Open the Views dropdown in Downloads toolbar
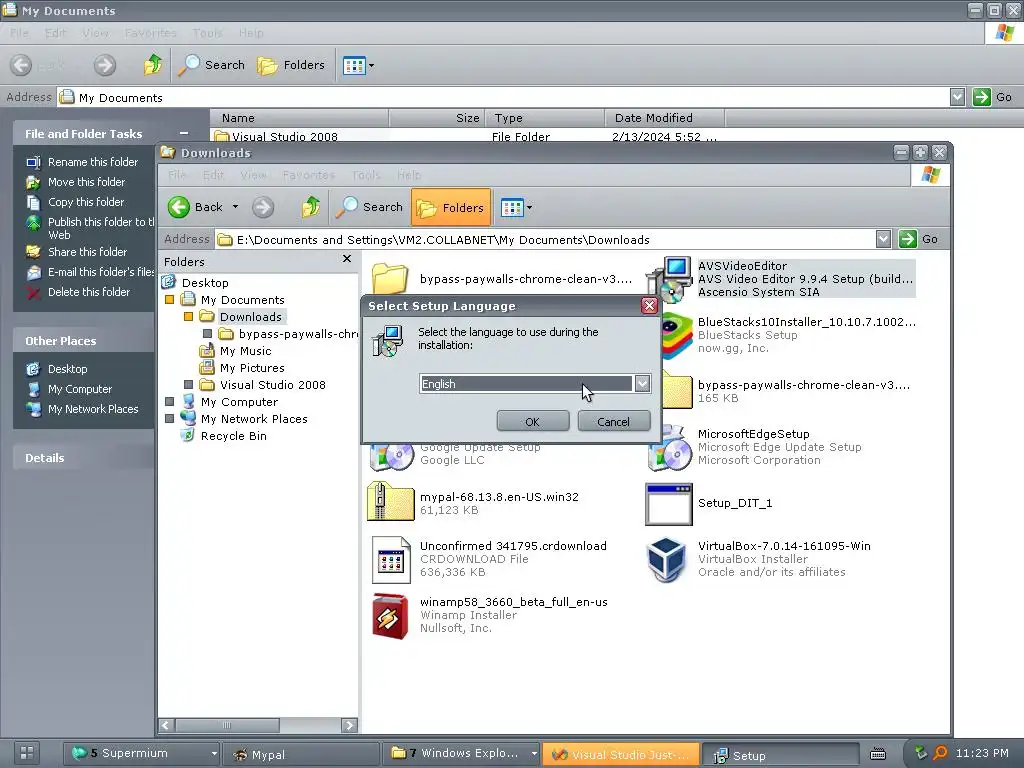This screenshot has height=768, width=1024. [x=516, y=208]
